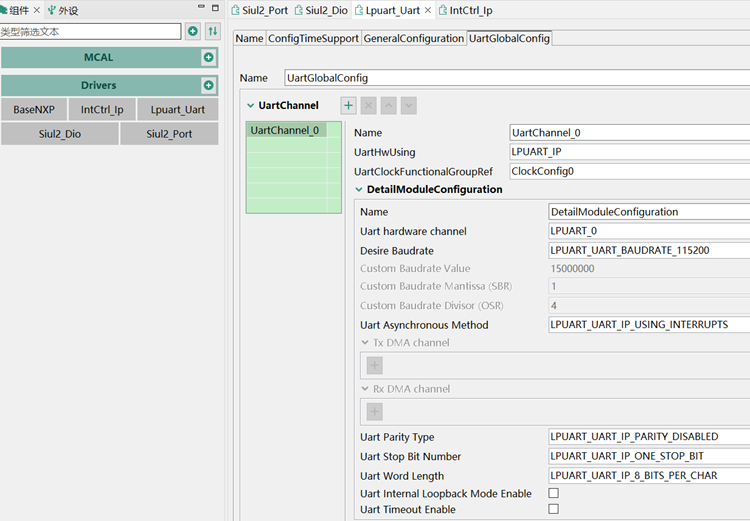Switch to the IntCtrl_Ip editor tab
The height and width of the screenshot is (521, 750).
[x=465, y=10]
